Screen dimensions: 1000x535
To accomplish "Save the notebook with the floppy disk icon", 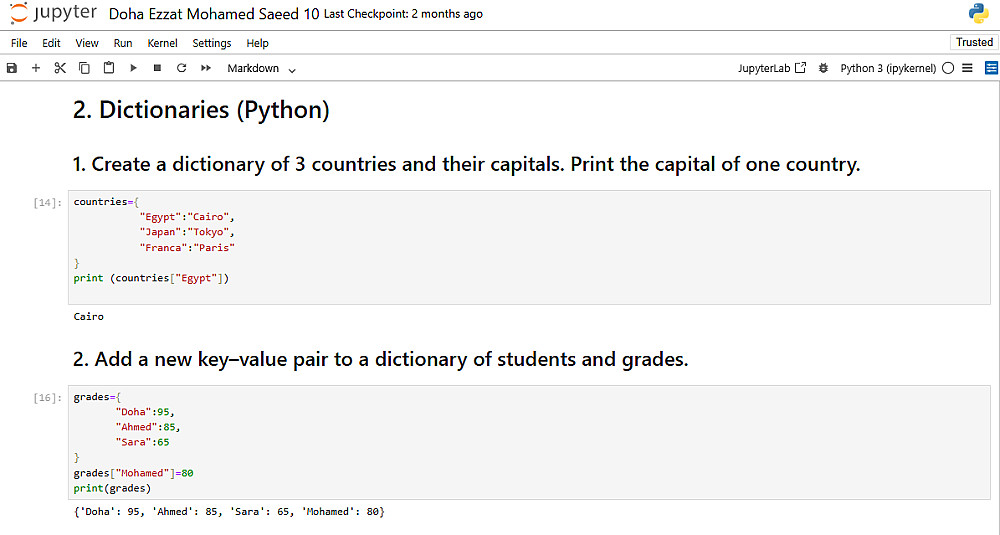I will pos(12,68).
